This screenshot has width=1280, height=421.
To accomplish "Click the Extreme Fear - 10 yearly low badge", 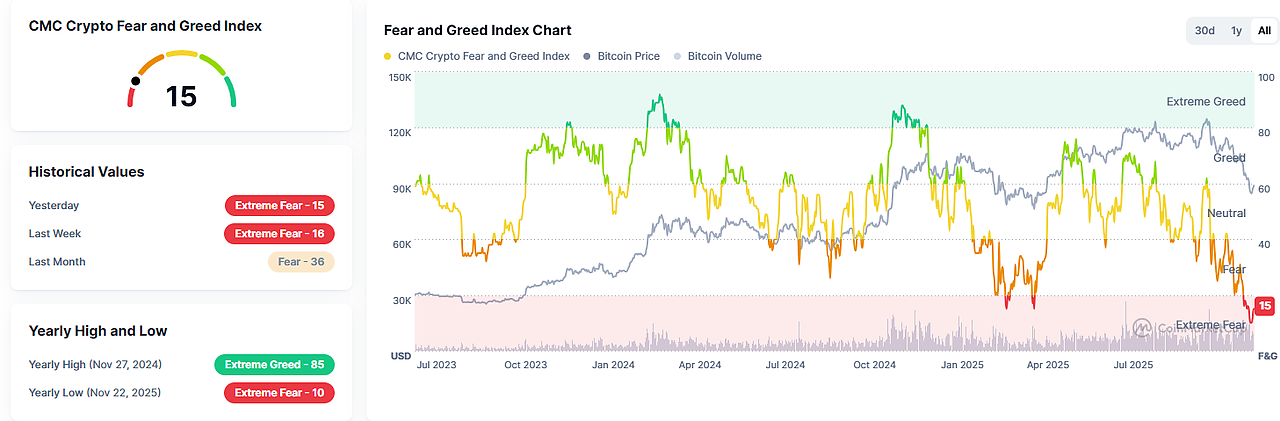I will (279, 393).
